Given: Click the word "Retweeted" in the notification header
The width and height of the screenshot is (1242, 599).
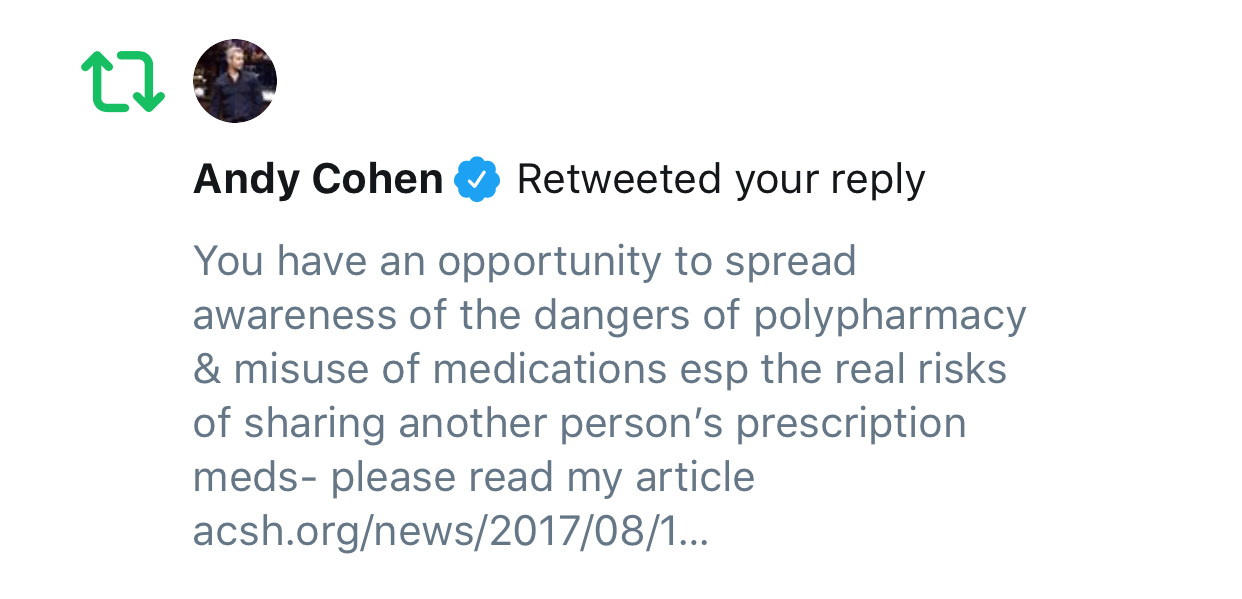Looking at the screenshot, I should 619,180.
